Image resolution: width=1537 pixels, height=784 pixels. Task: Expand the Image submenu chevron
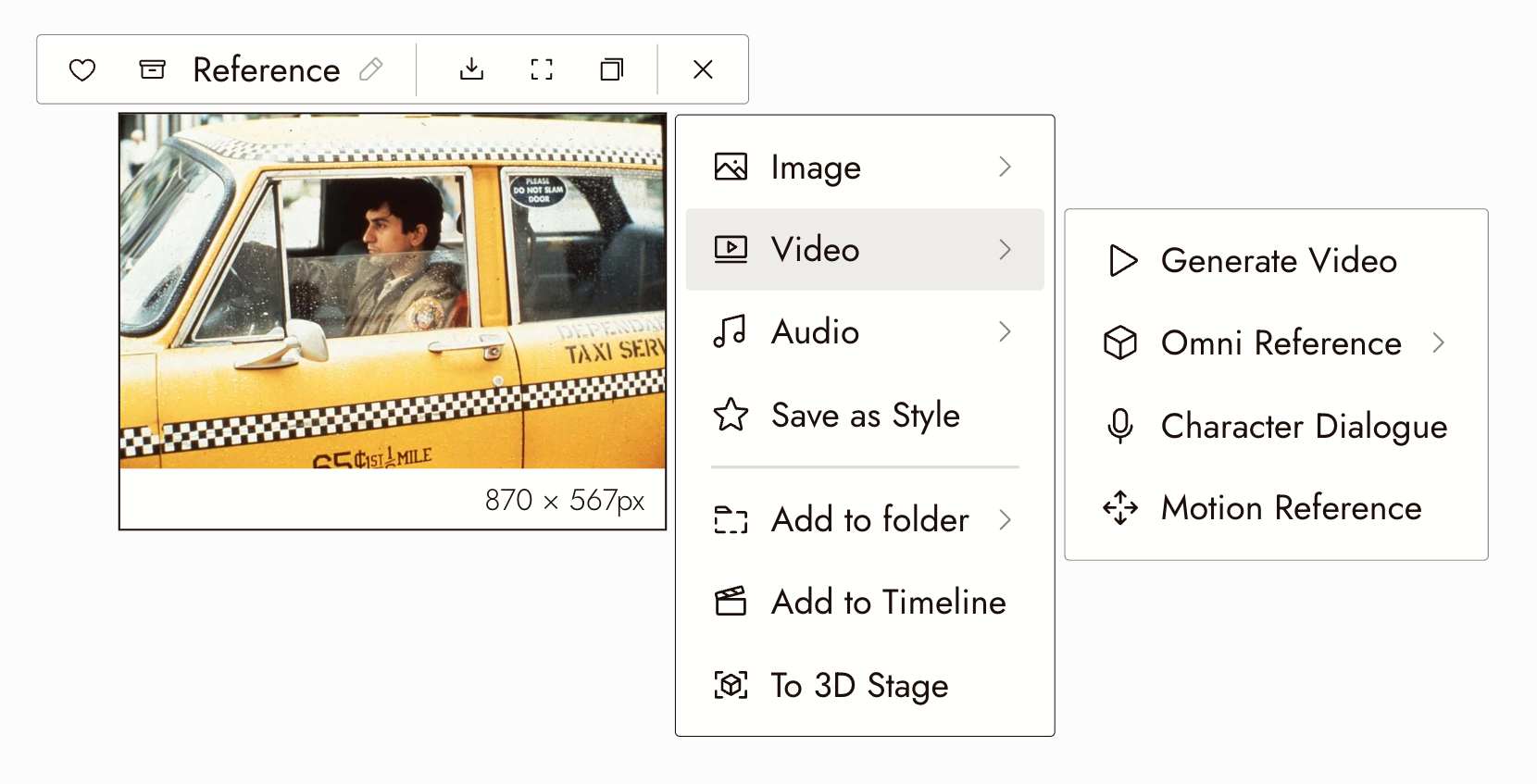(1005, 167)
